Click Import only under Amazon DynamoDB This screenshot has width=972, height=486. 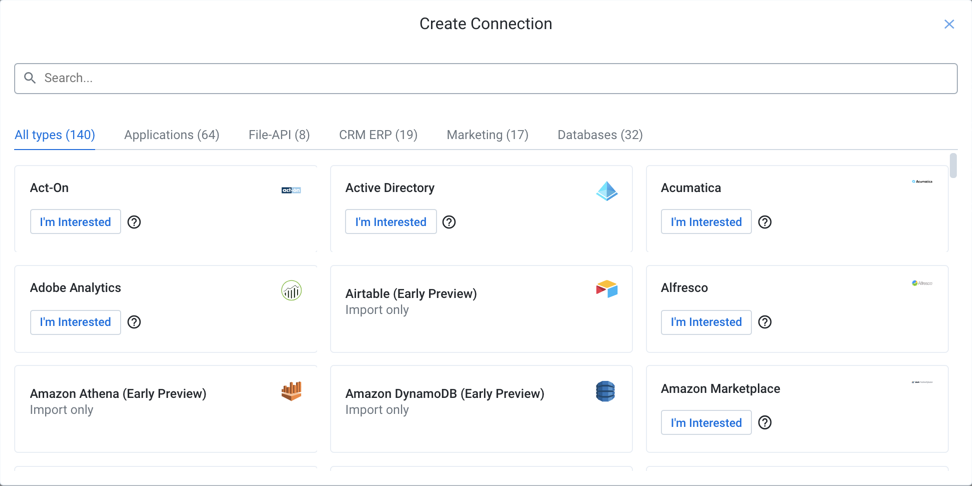click(377, 410)
